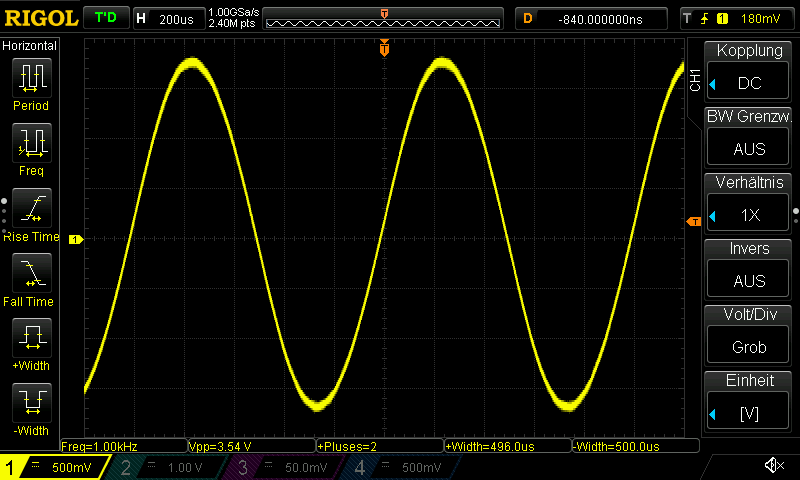Click the trigger level 180mV readout
Screen dimensions: 800x480
(x=735, y=19)
